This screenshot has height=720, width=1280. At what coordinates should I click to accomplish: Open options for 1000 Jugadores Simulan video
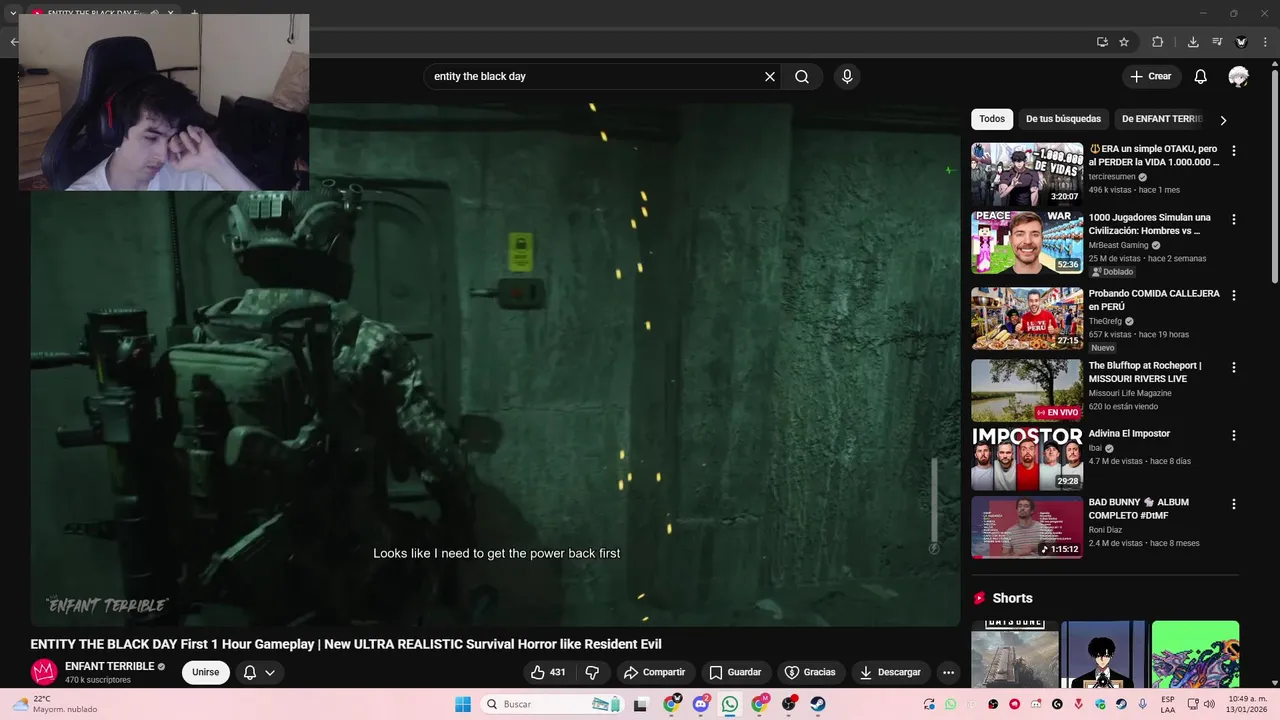[1233, 219]
